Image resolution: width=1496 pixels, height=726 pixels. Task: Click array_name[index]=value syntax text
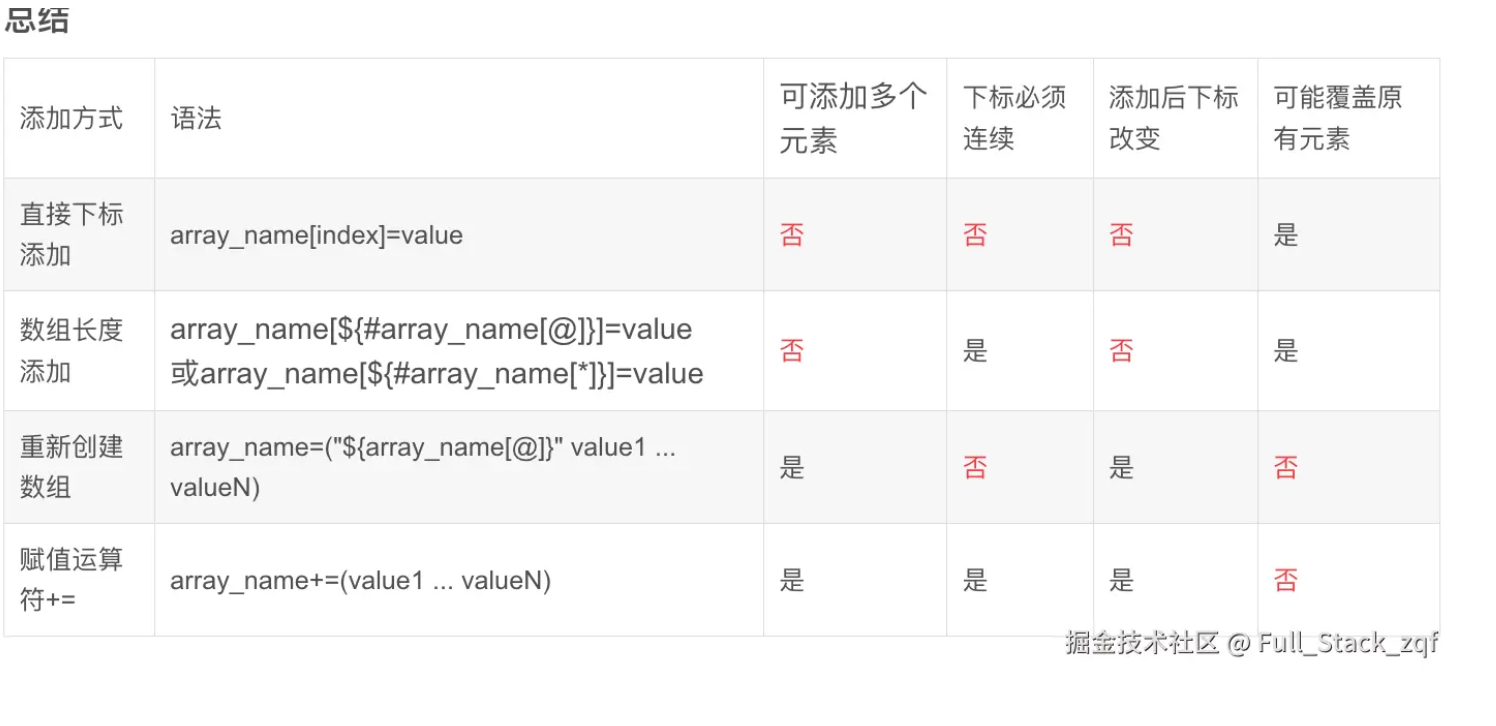[x=316, y=235]
